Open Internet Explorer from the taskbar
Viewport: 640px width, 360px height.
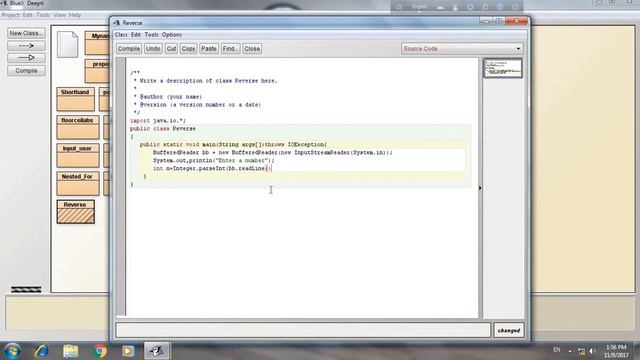(41, 351)
